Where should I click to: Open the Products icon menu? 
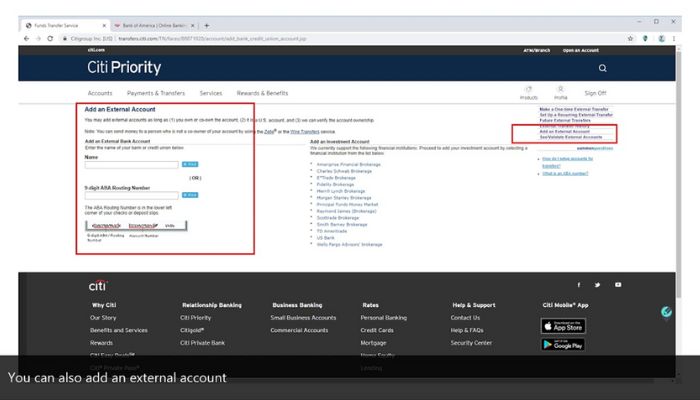click(528, 92)
